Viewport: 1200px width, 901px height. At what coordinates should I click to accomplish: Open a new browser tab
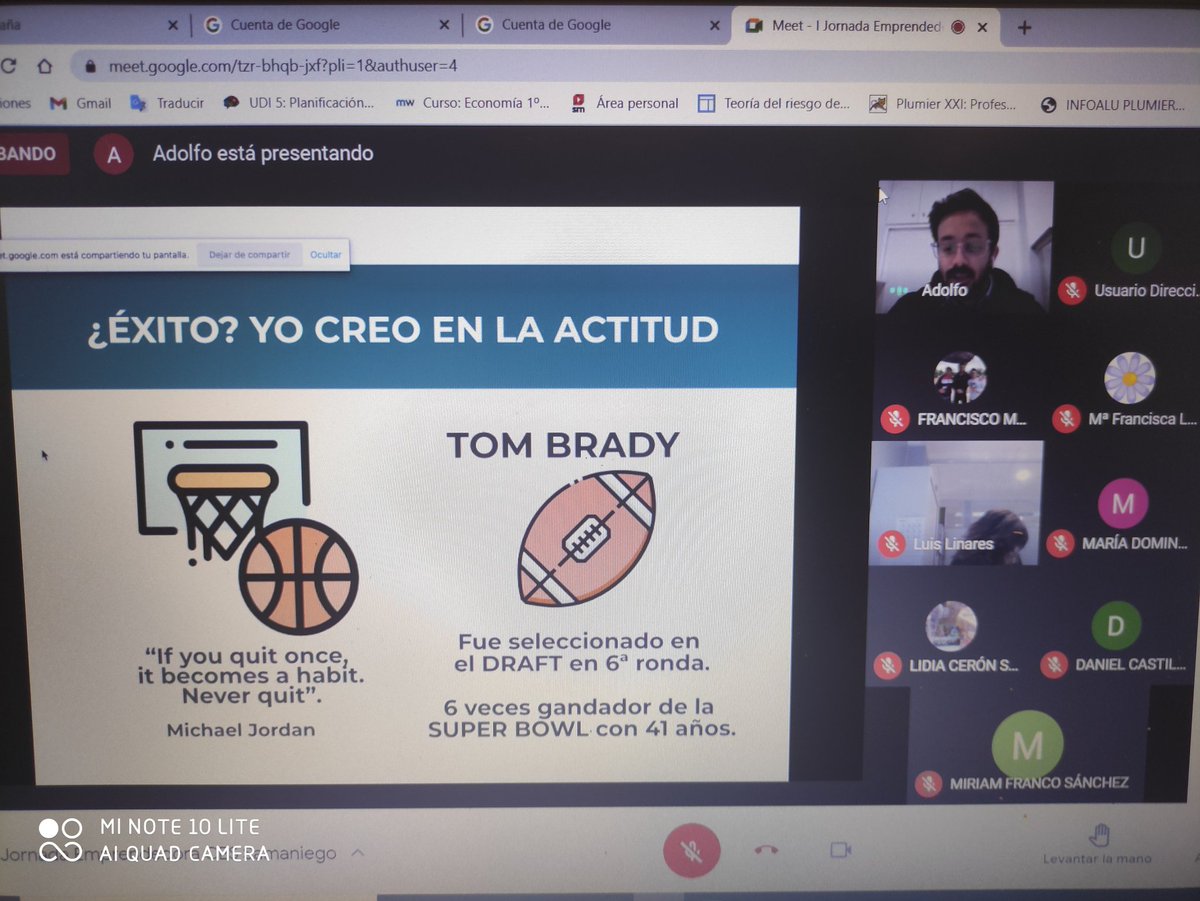[x=1024, y=27]
